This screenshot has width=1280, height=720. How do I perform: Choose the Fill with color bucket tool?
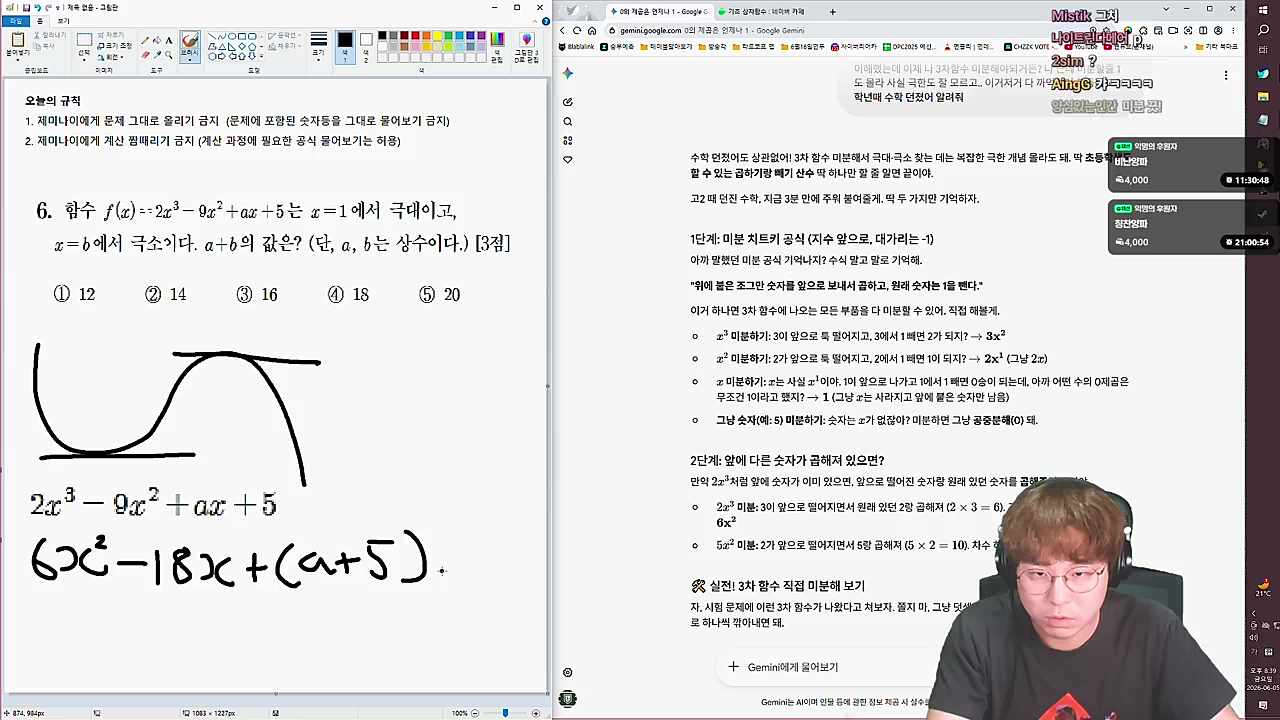157,41
